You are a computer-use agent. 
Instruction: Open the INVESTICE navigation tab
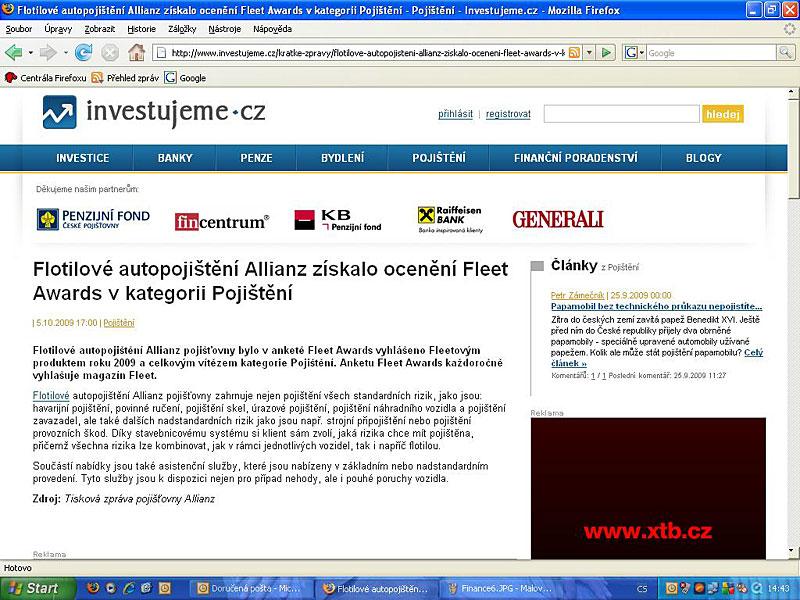(x=83, y=158)
